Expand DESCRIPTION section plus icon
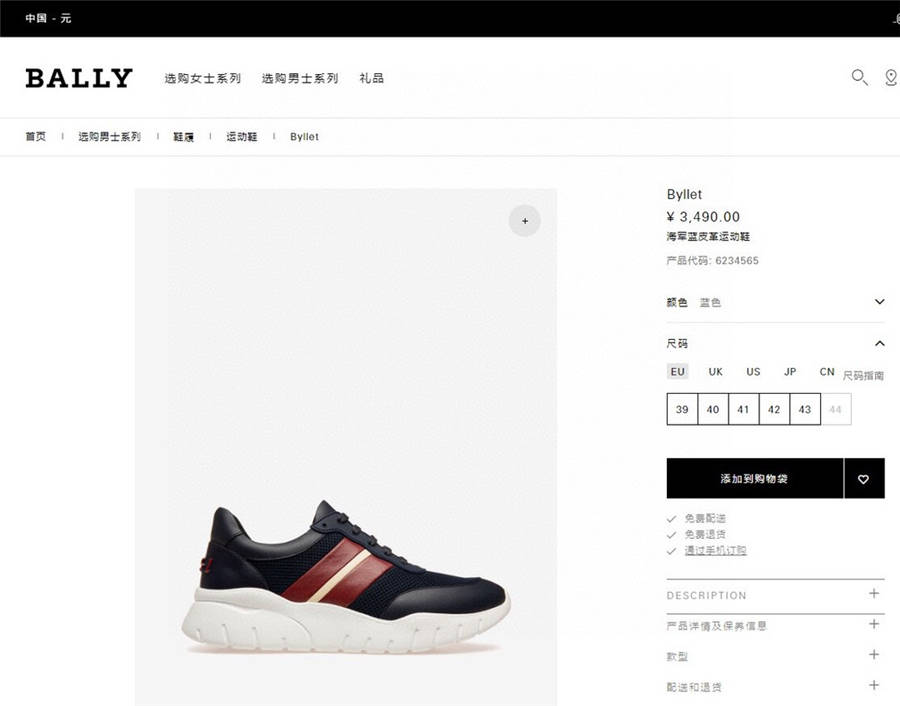 874,593
